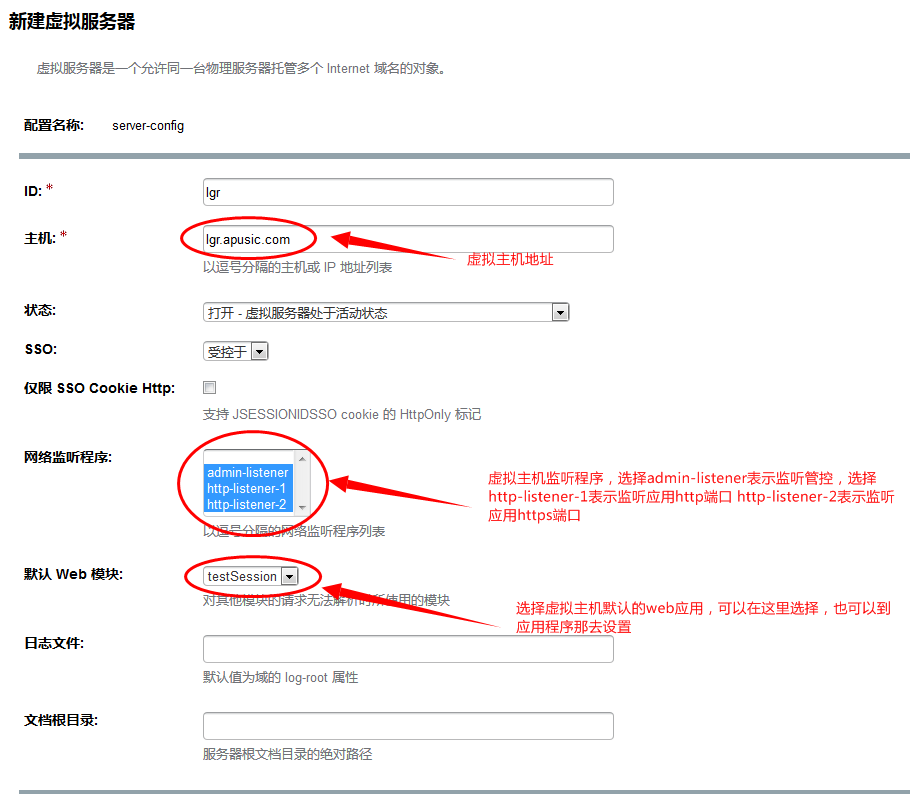Select http-listener-1 in the listener list
Image resolution: width=910 pixels, height=794 pixels.
(x=247, y=489)
